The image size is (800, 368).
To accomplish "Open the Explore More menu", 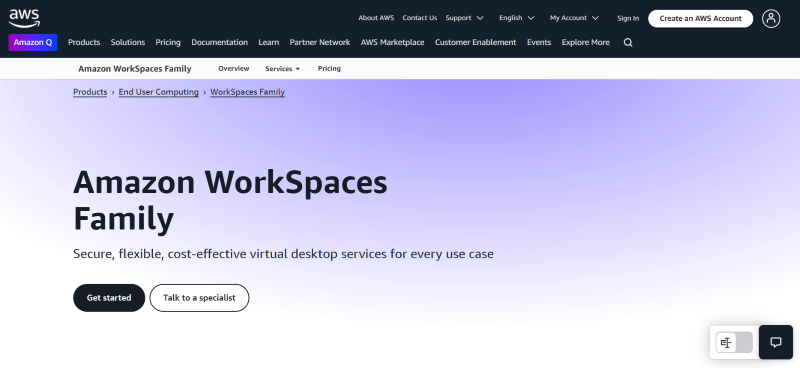I will pyautogui.click(x=586, y=42).
